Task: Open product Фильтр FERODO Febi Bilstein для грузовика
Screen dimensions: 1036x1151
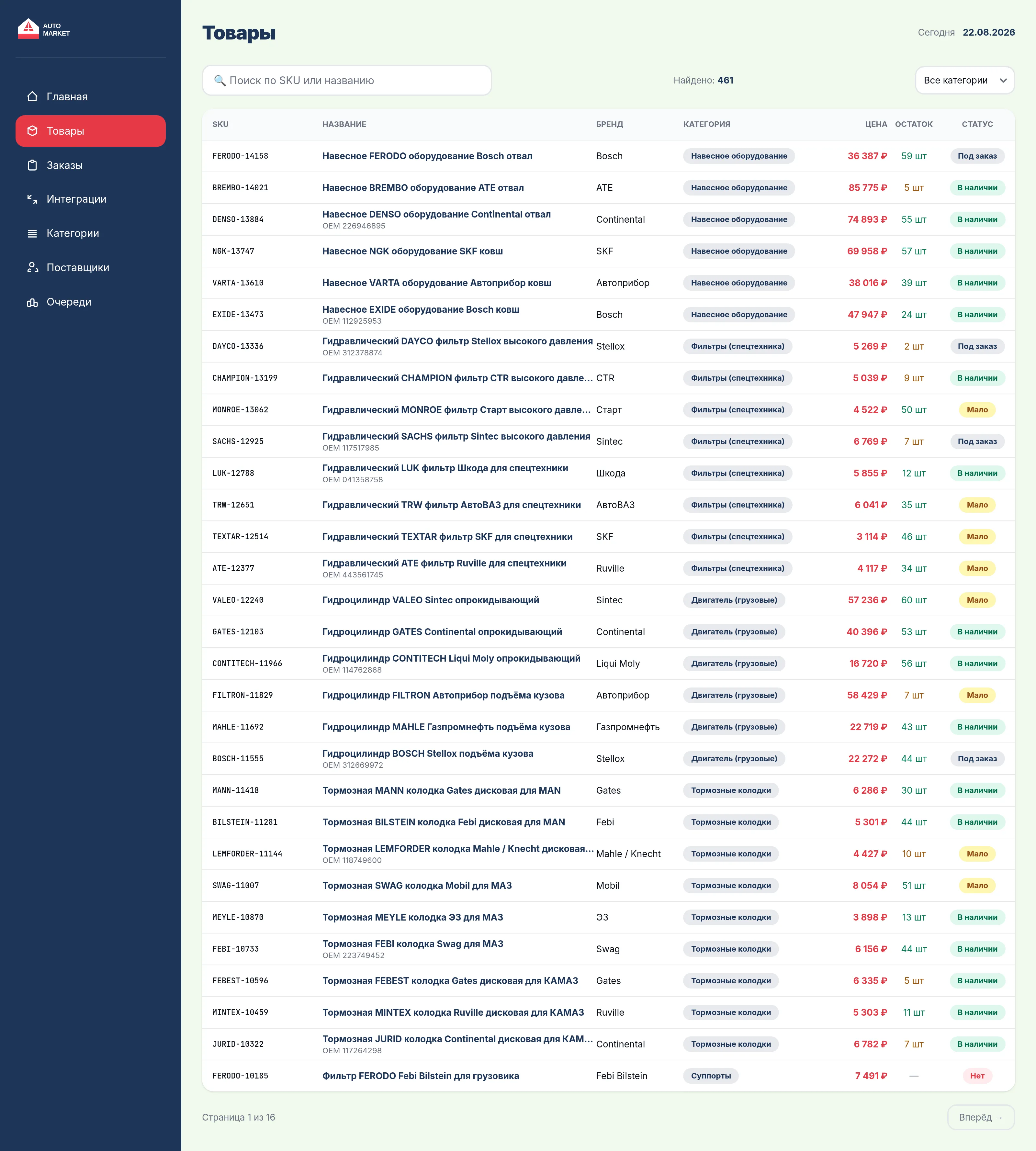Action: 421,1076
